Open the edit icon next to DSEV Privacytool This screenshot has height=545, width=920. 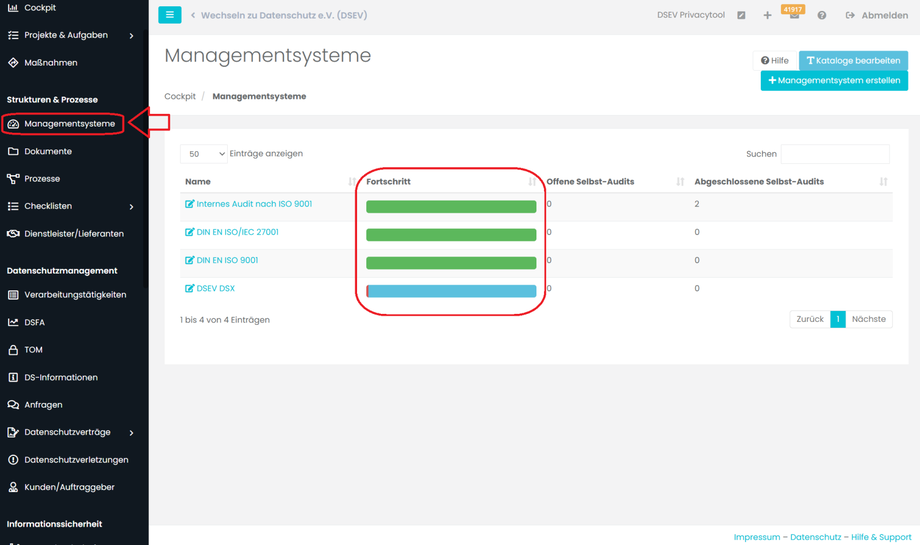pos(741,15)
